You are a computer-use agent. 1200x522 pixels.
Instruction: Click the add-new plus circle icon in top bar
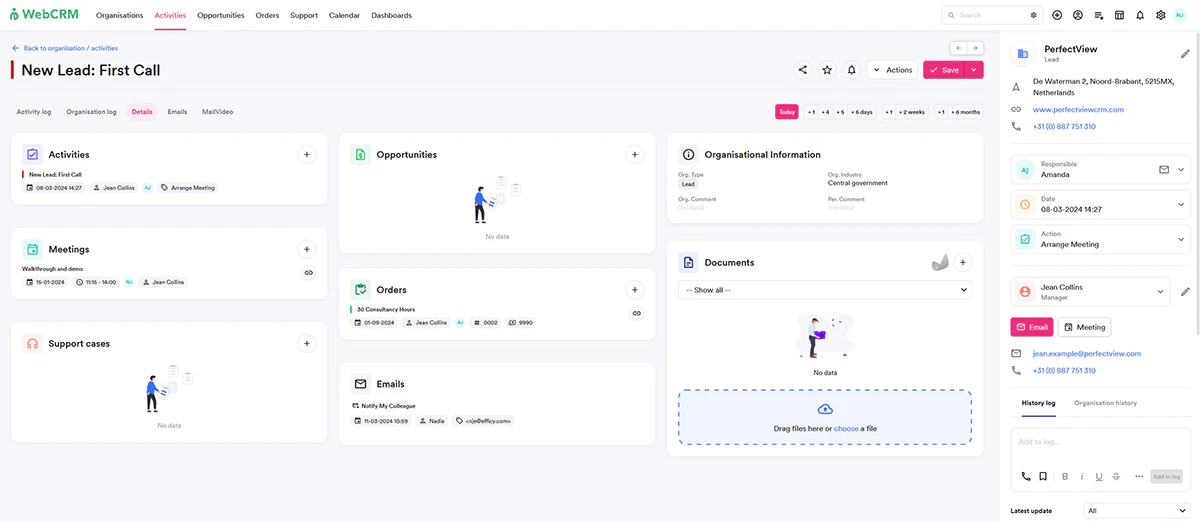click(x=1057, y=15)
